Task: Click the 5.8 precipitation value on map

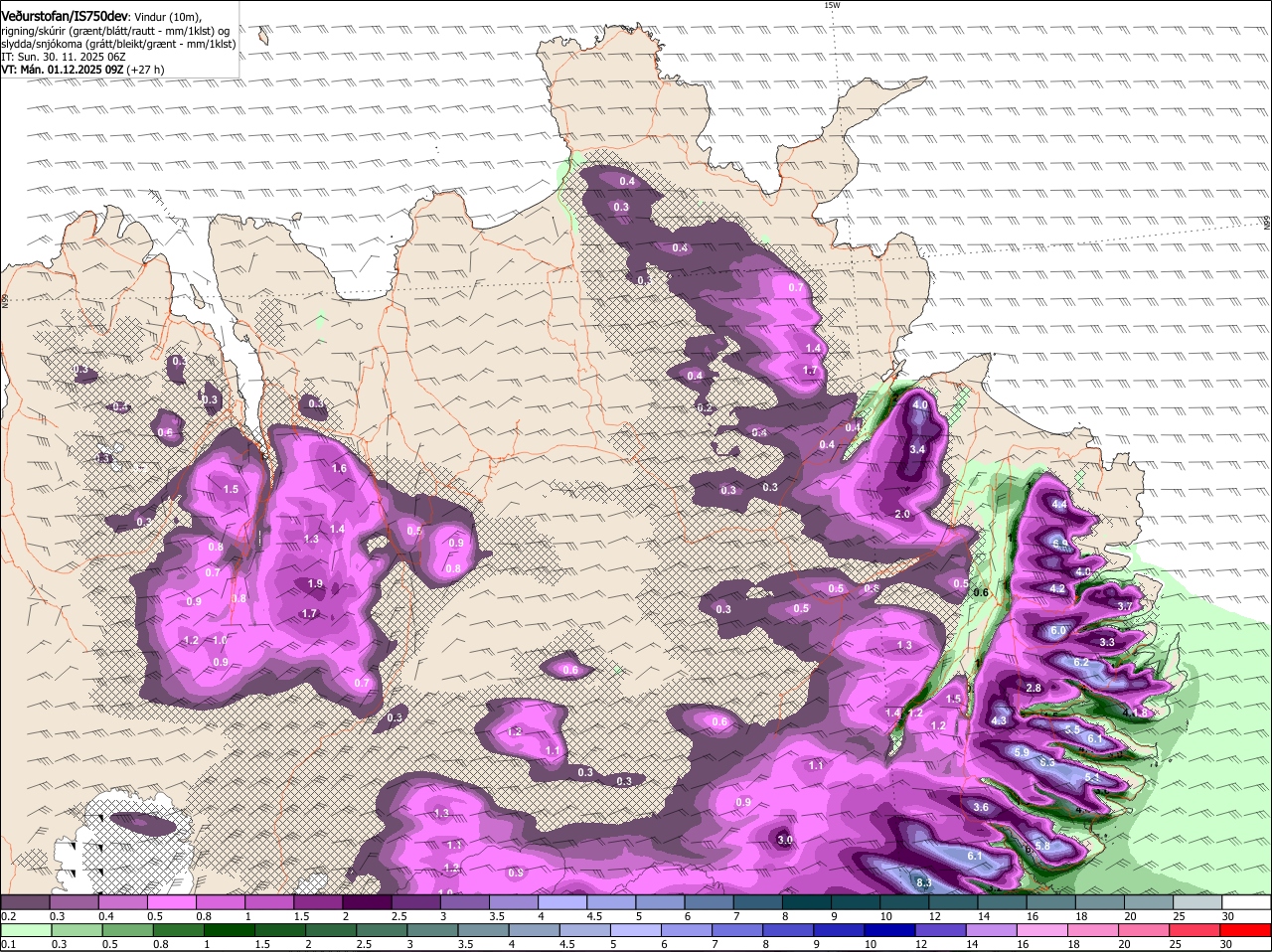Action: (x=1042, y=846)
